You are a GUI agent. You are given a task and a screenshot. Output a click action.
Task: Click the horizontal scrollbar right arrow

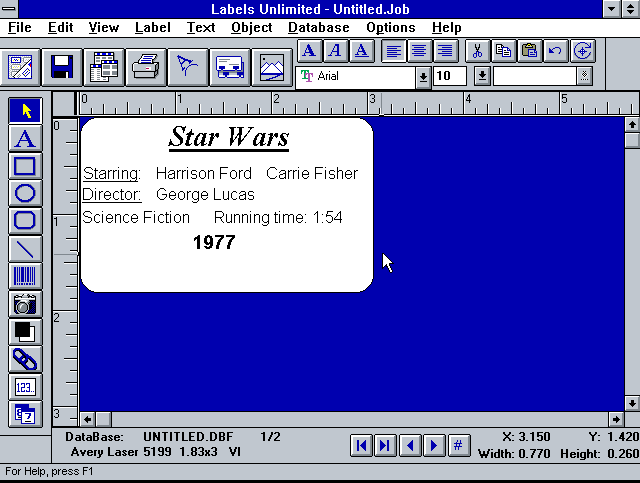616,419
